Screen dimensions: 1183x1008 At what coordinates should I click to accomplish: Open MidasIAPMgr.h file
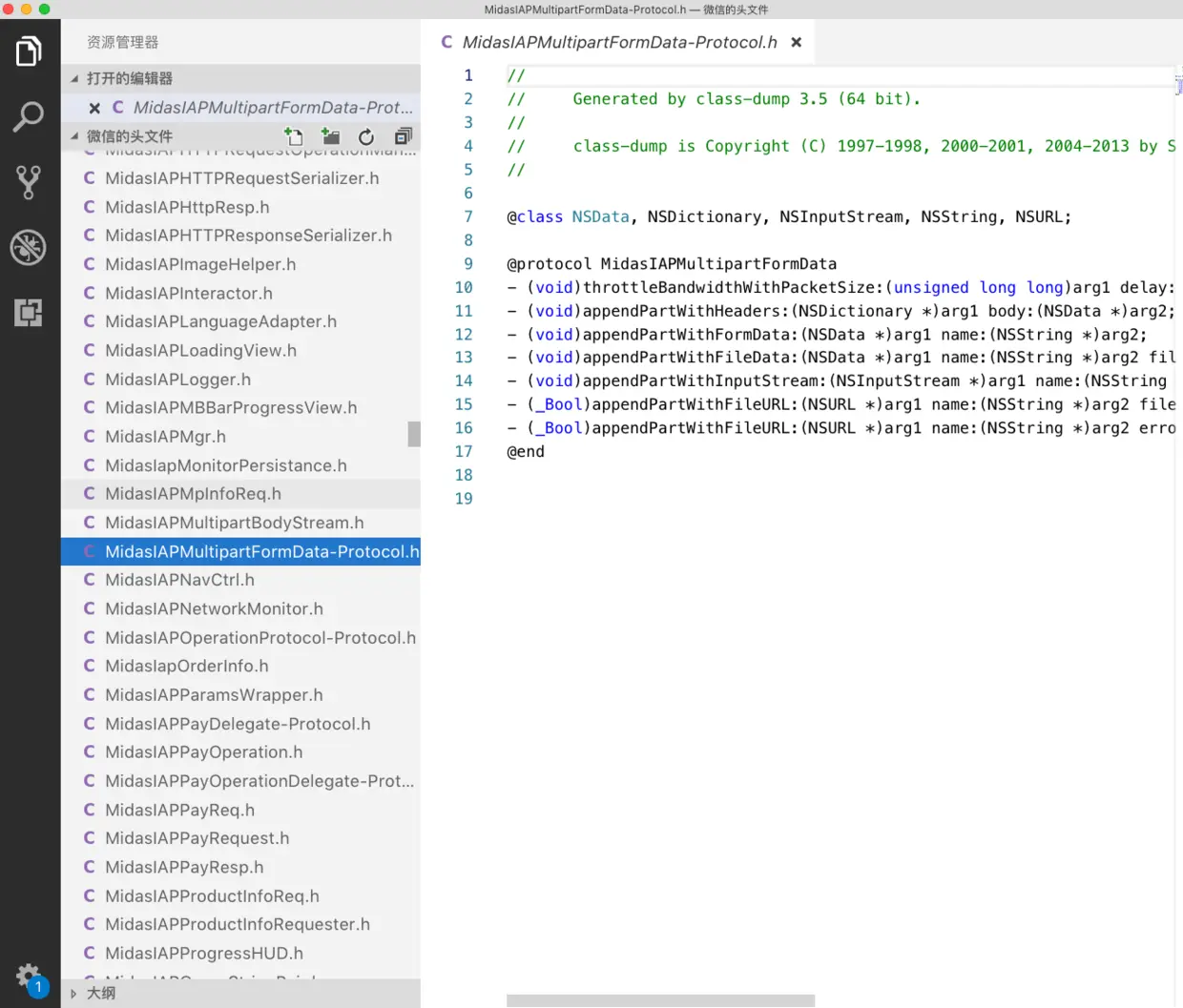point(240,437)
